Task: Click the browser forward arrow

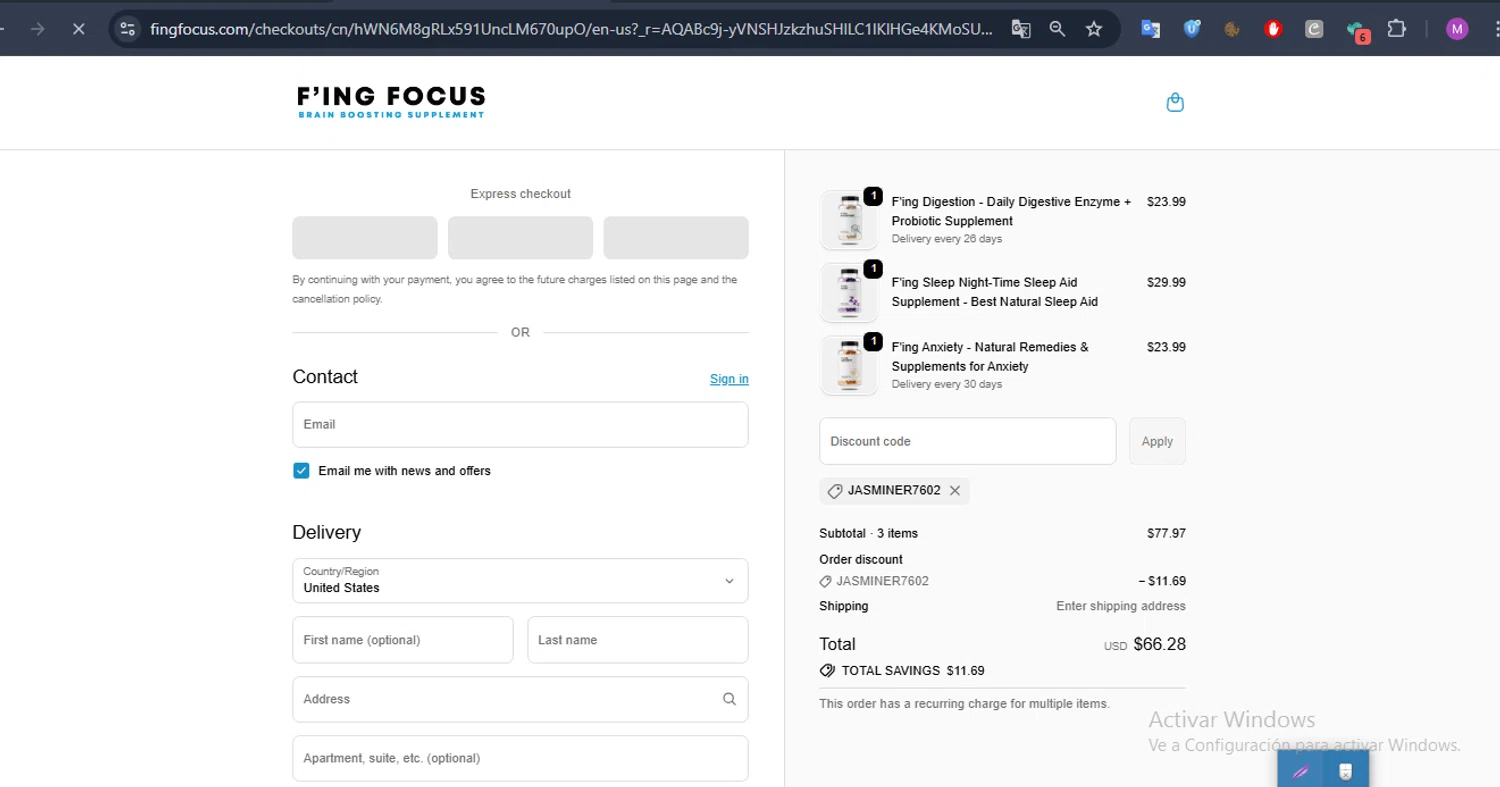Action: (37, 29)
